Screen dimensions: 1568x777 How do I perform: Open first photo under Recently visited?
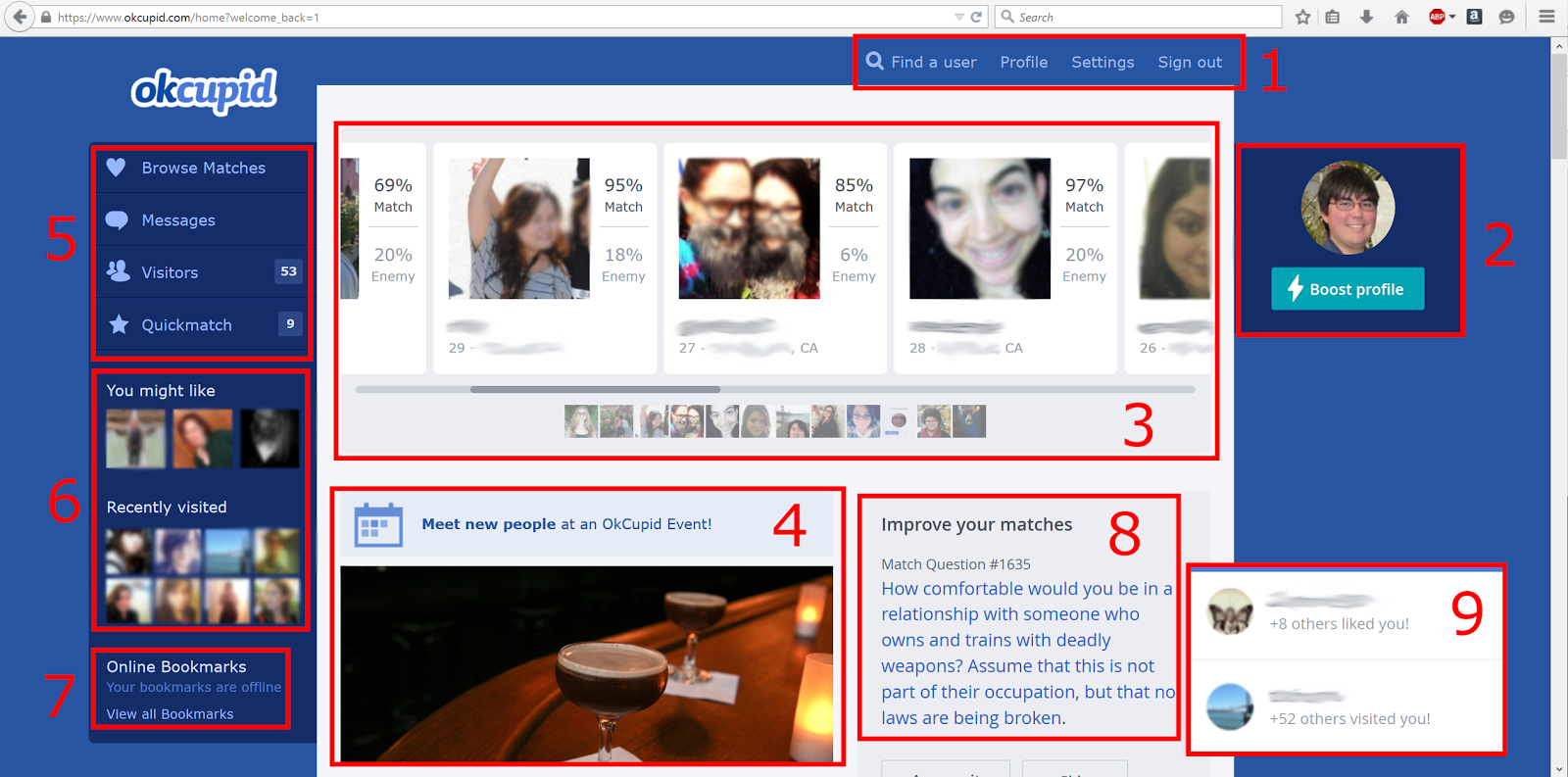coord(128,551)
